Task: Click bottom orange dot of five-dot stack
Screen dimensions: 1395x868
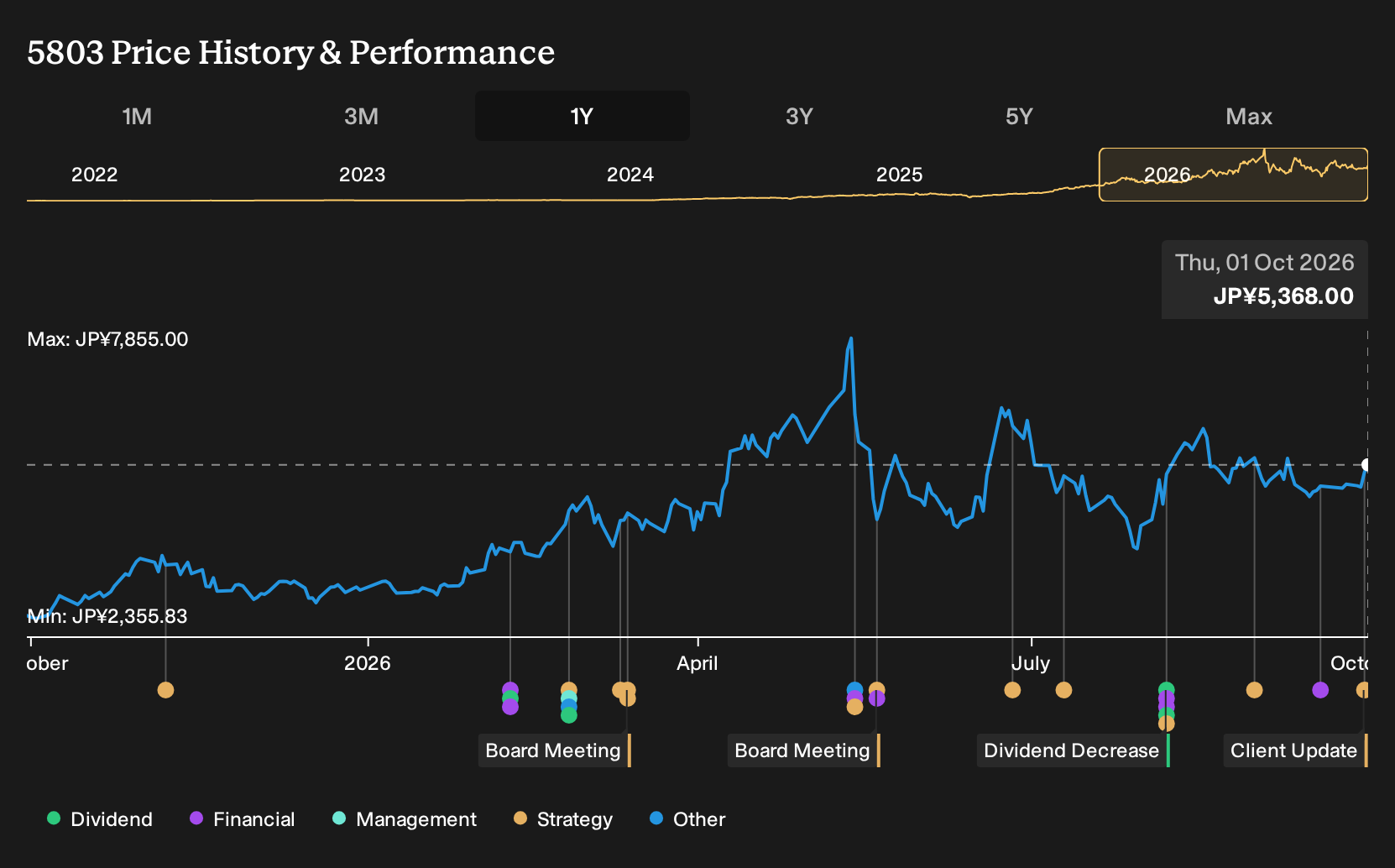Action: [1166, 724]
